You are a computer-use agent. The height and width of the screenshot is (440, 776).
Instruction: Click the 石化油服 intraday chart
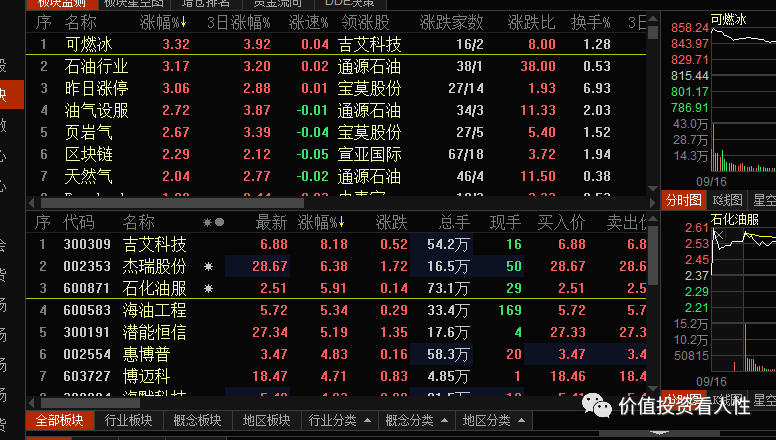tap(743, 299)
